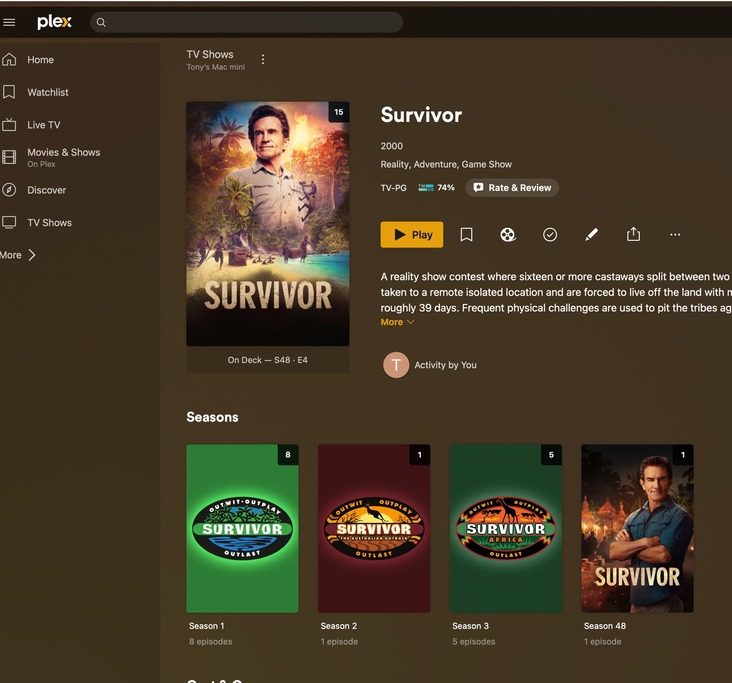Play Survivor with Play button
Screen dimensions: 732x683
(x=412, y=234)
